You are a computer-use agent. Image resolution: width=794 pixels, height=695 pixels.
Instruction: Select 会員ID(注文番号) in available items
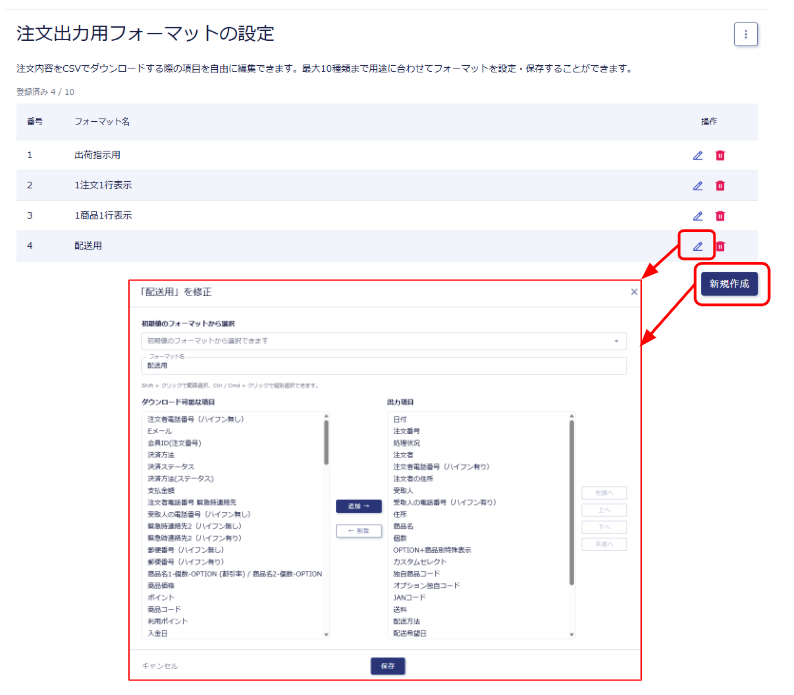pyautogui.click(x=174, y=443)
